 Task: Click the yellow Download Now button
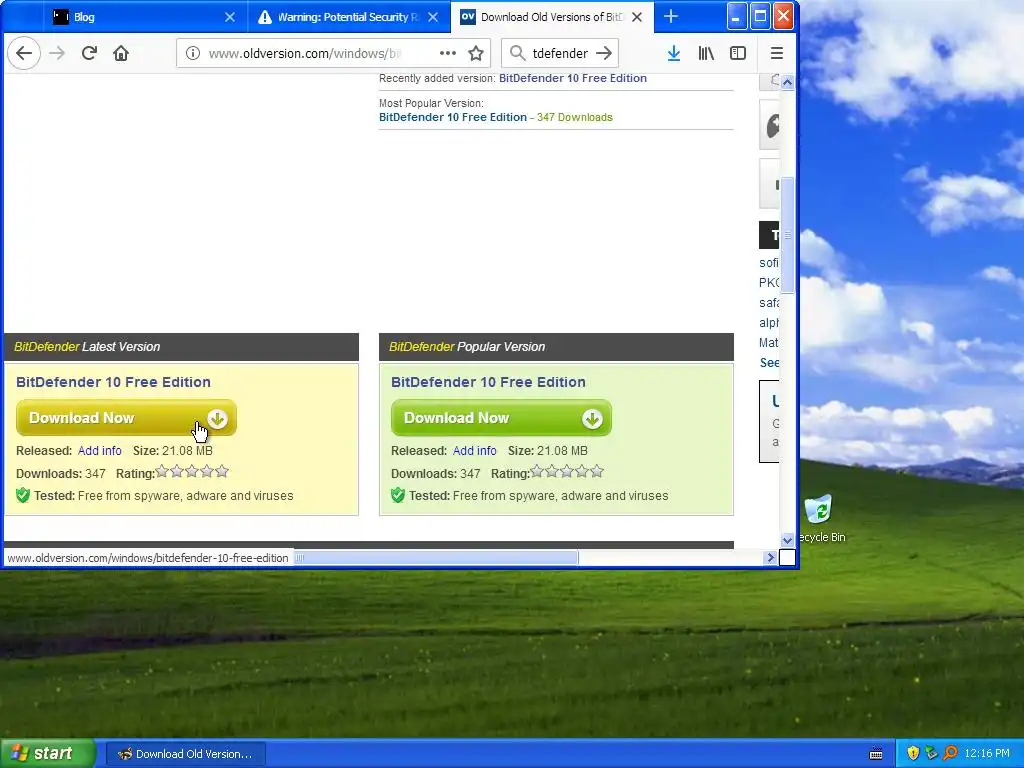pyautogui.click(x=126, y=418)
